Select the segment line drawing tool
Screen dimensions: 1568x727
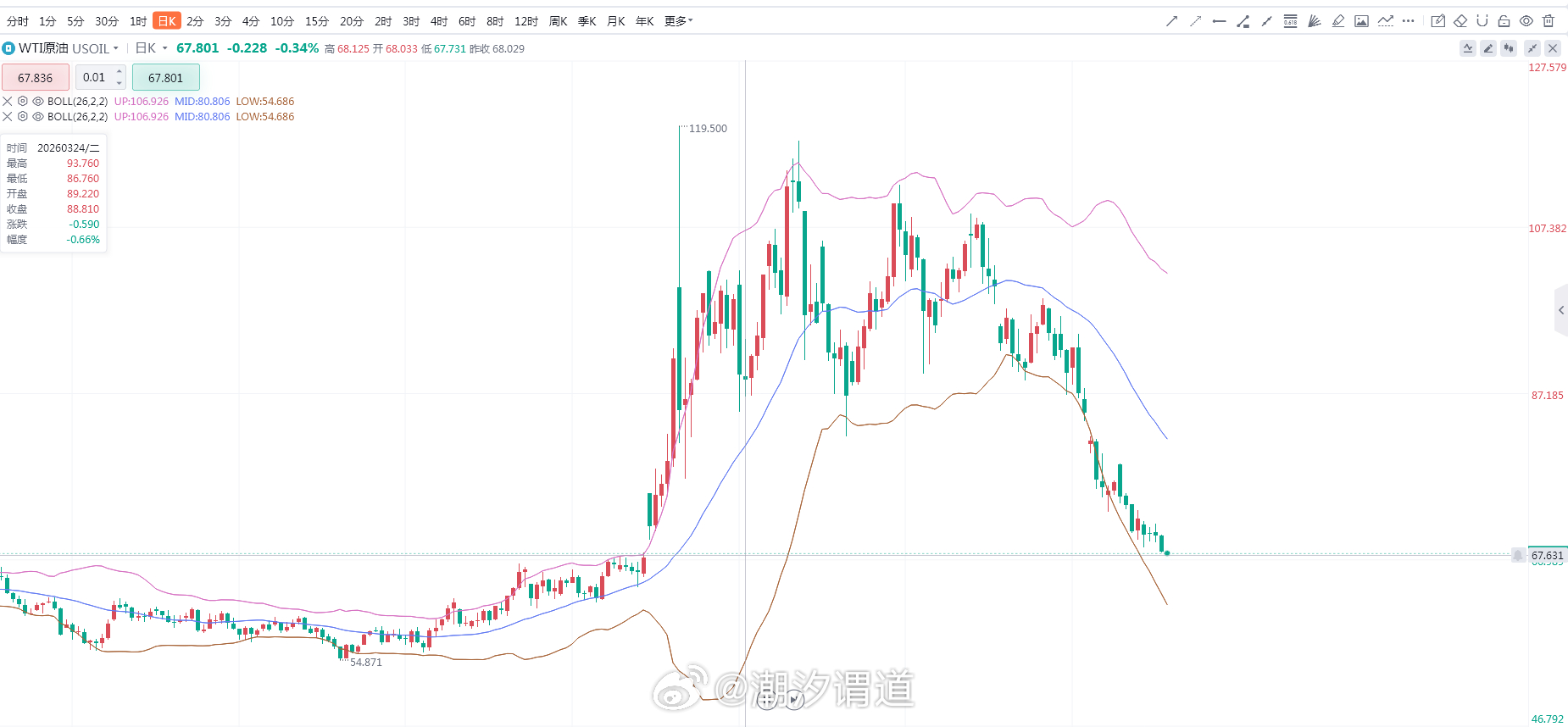(1266, 21)
